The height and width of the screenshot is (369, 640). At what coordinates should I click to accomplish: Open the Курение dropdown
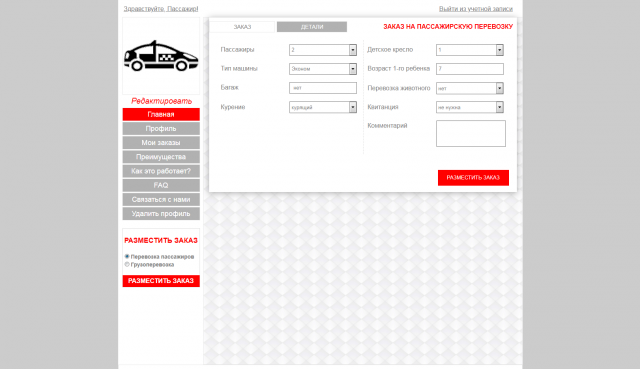click(323, 107)
